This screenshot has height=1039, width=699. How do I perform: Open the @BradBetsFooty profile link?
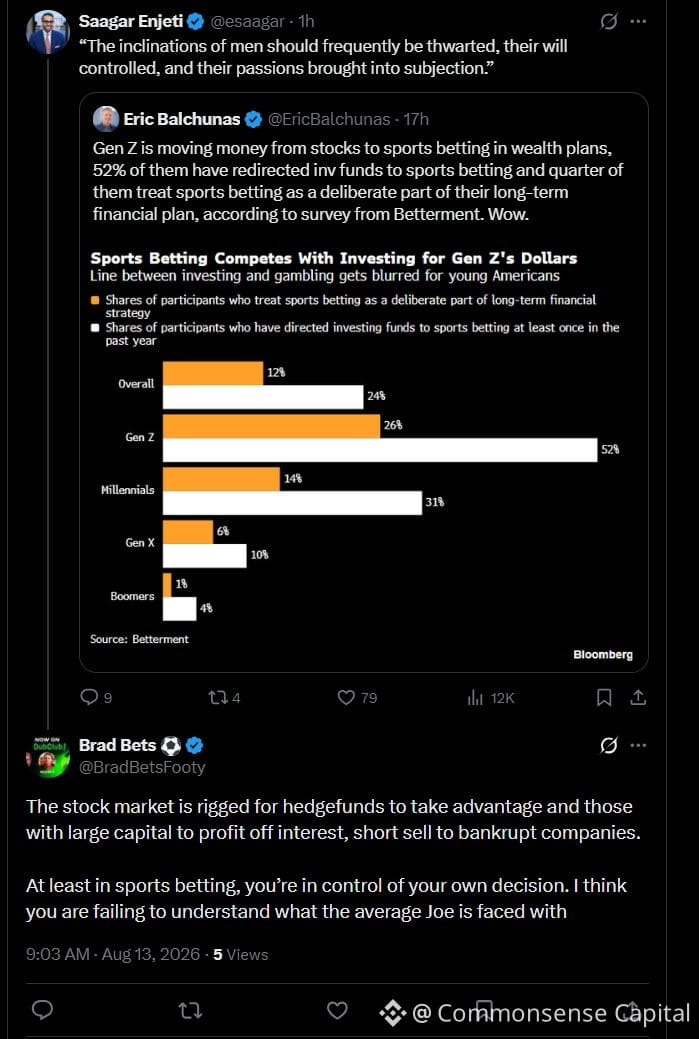pyautogui.click(x=142, y=767)
